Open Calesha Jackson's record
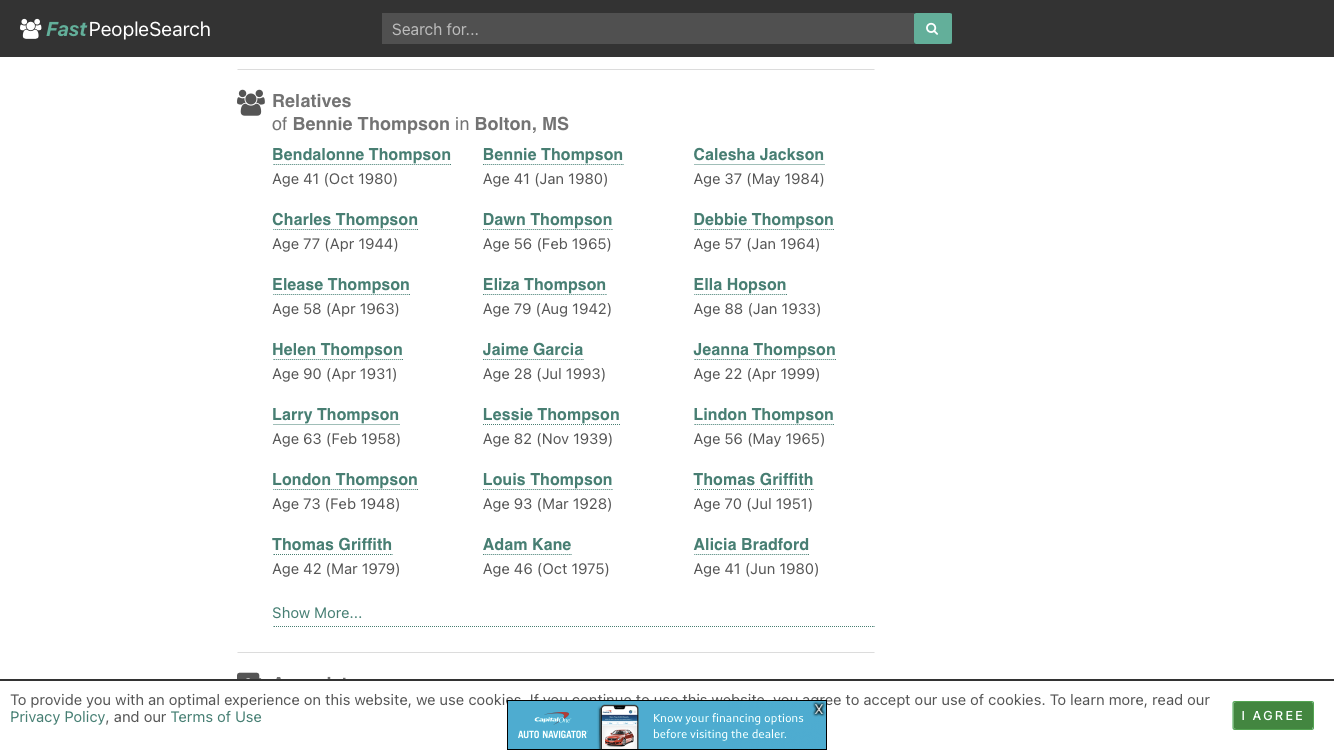The width and height of the screenshot is (1334, 750). pos(759,155)
